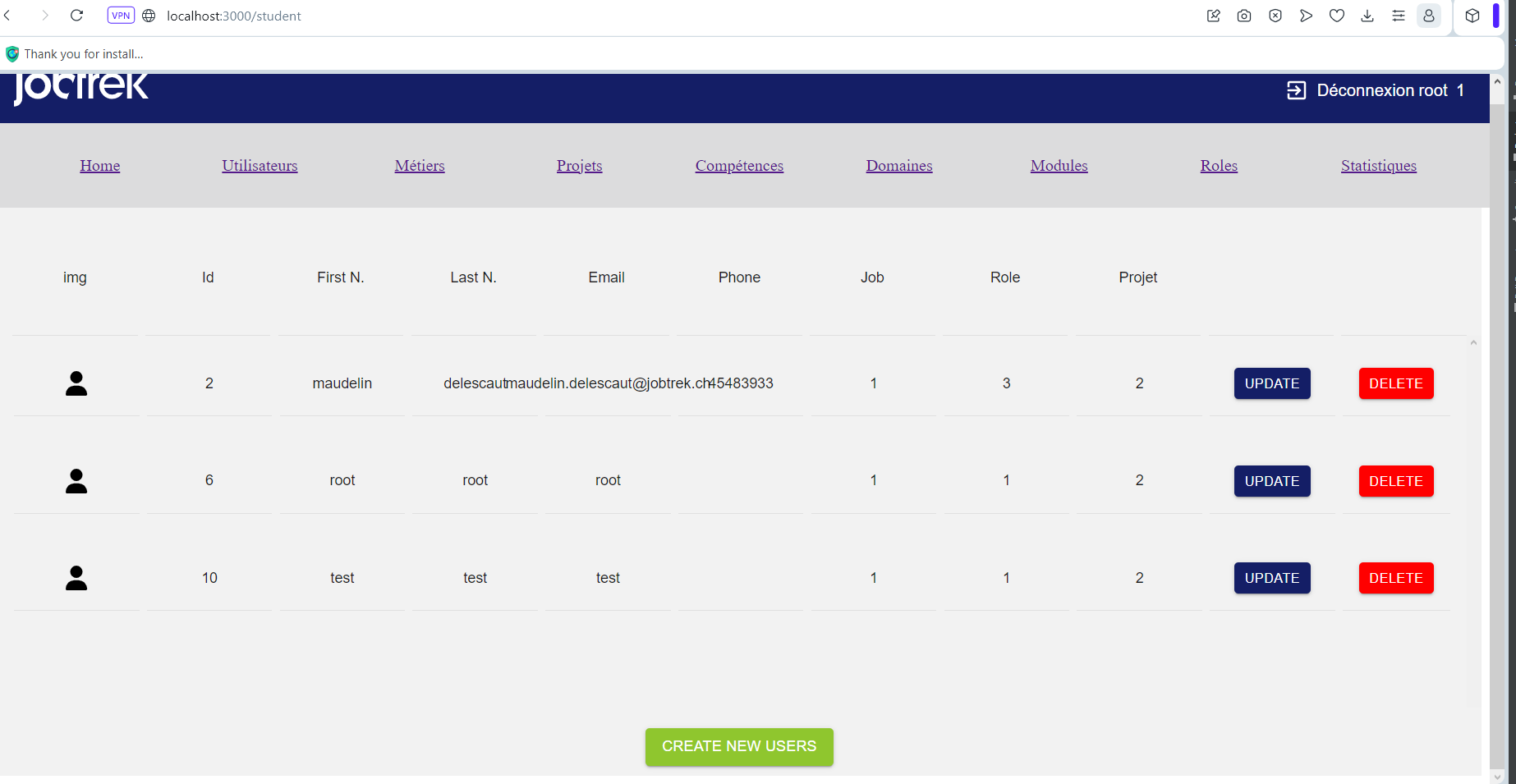Open the browser snapshot camera icon
The height and width of the screenshot is (784, 1516).
(x=1244, y=16)
